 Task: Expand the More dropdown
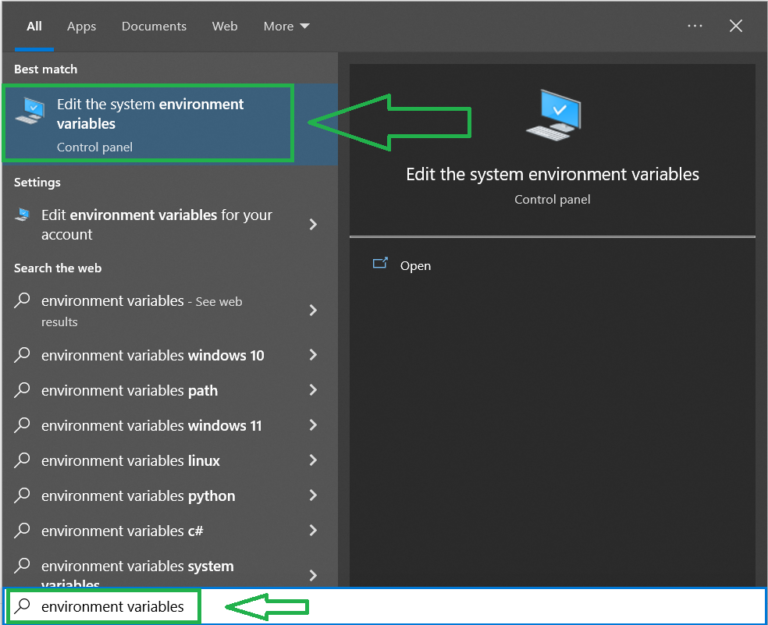tap(286, 26)
